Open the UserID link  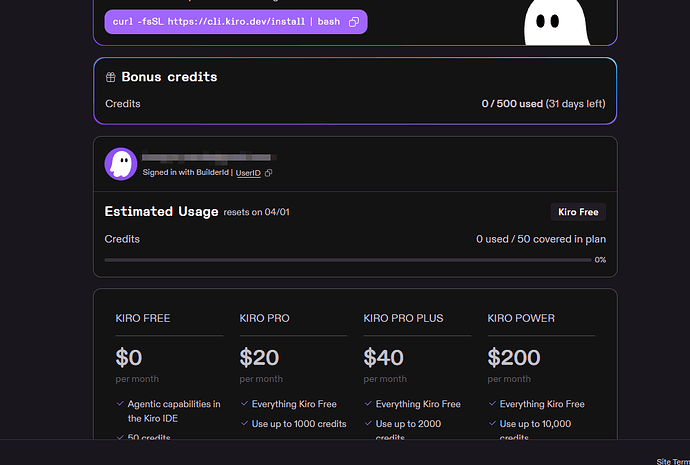pos(248,173)
